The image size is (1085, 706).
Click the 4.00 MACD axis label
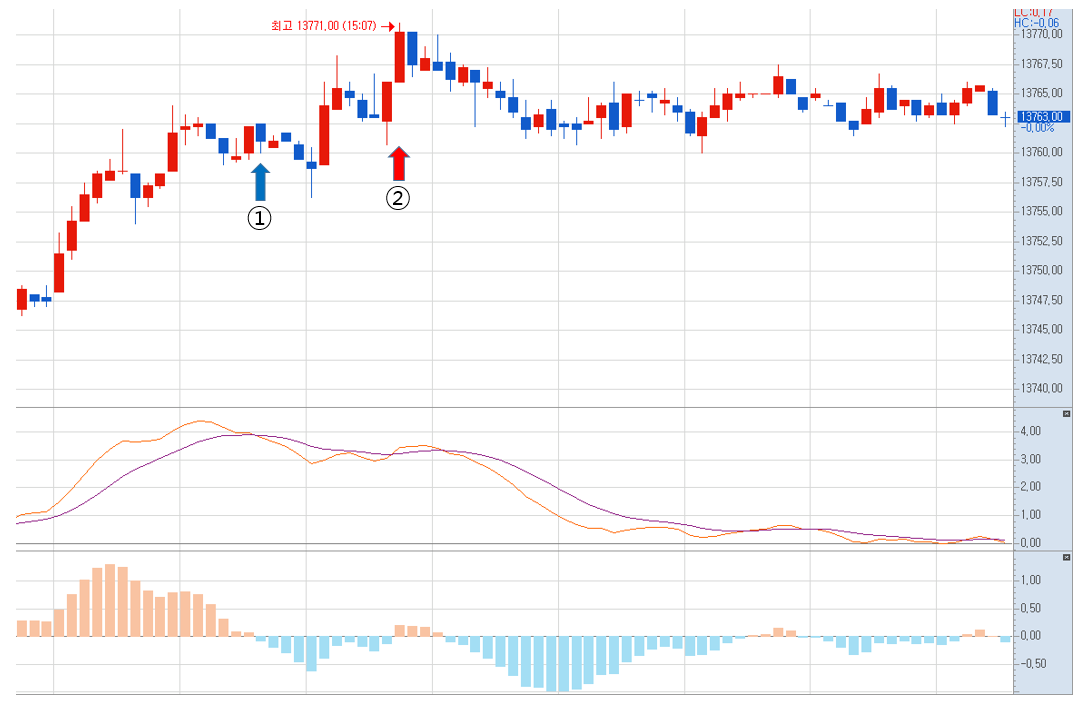[1030, 431]
